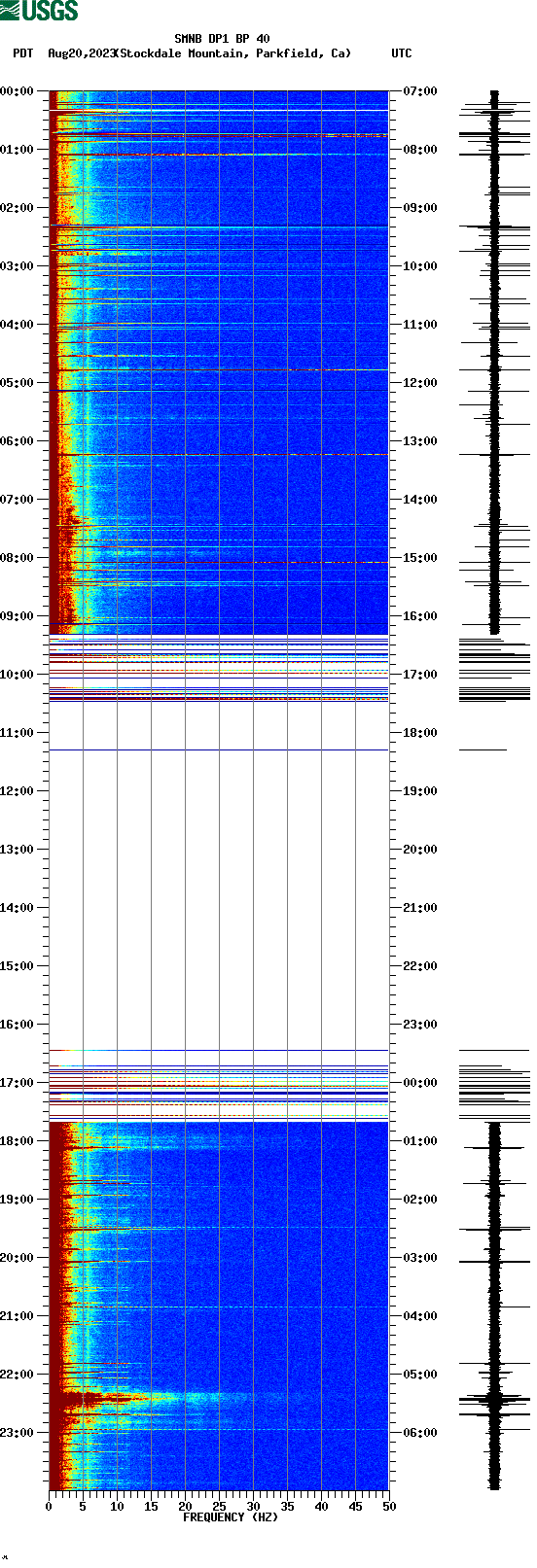Screen dimensions: 537x1568
Task: Click the USGS logo
Action: click(39, 11)
